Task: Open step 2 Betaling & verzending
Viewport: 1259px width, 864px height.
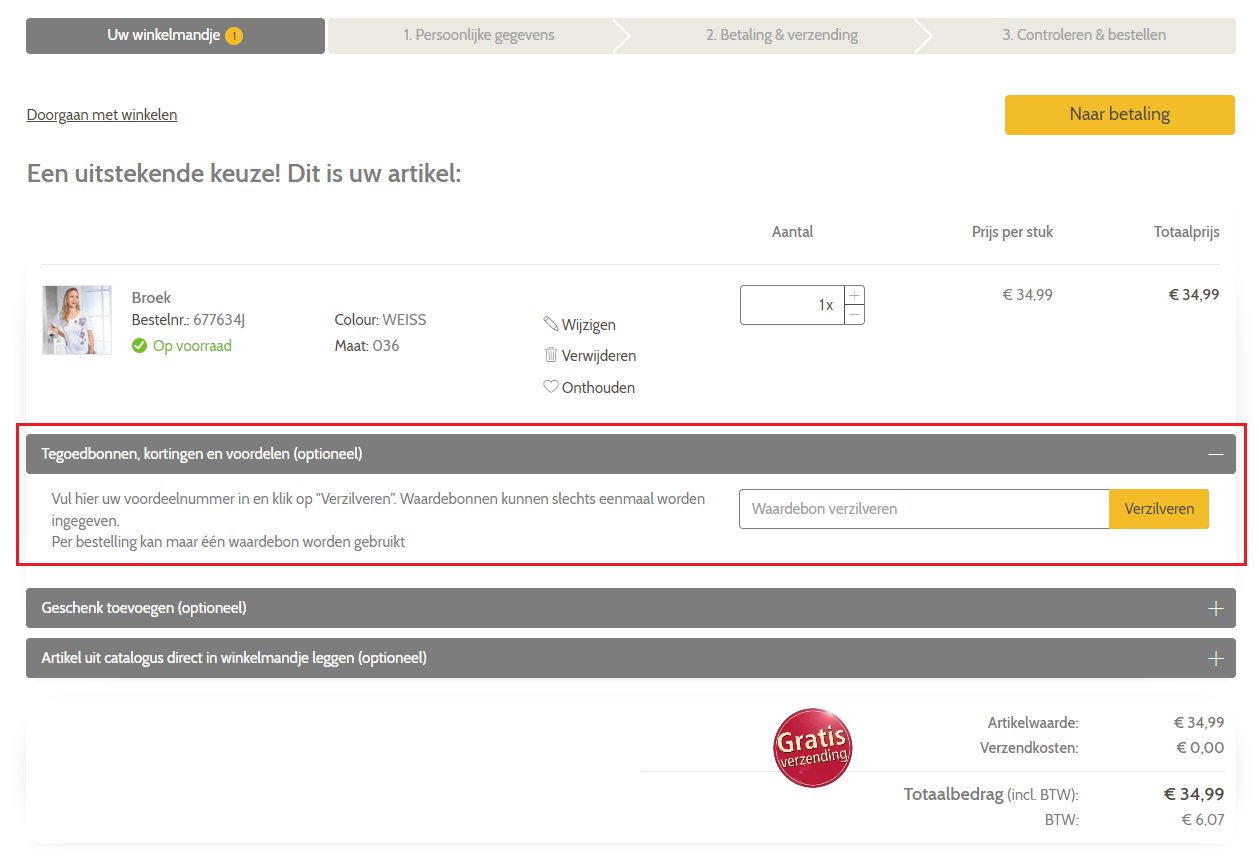Action: pos(781,36)
